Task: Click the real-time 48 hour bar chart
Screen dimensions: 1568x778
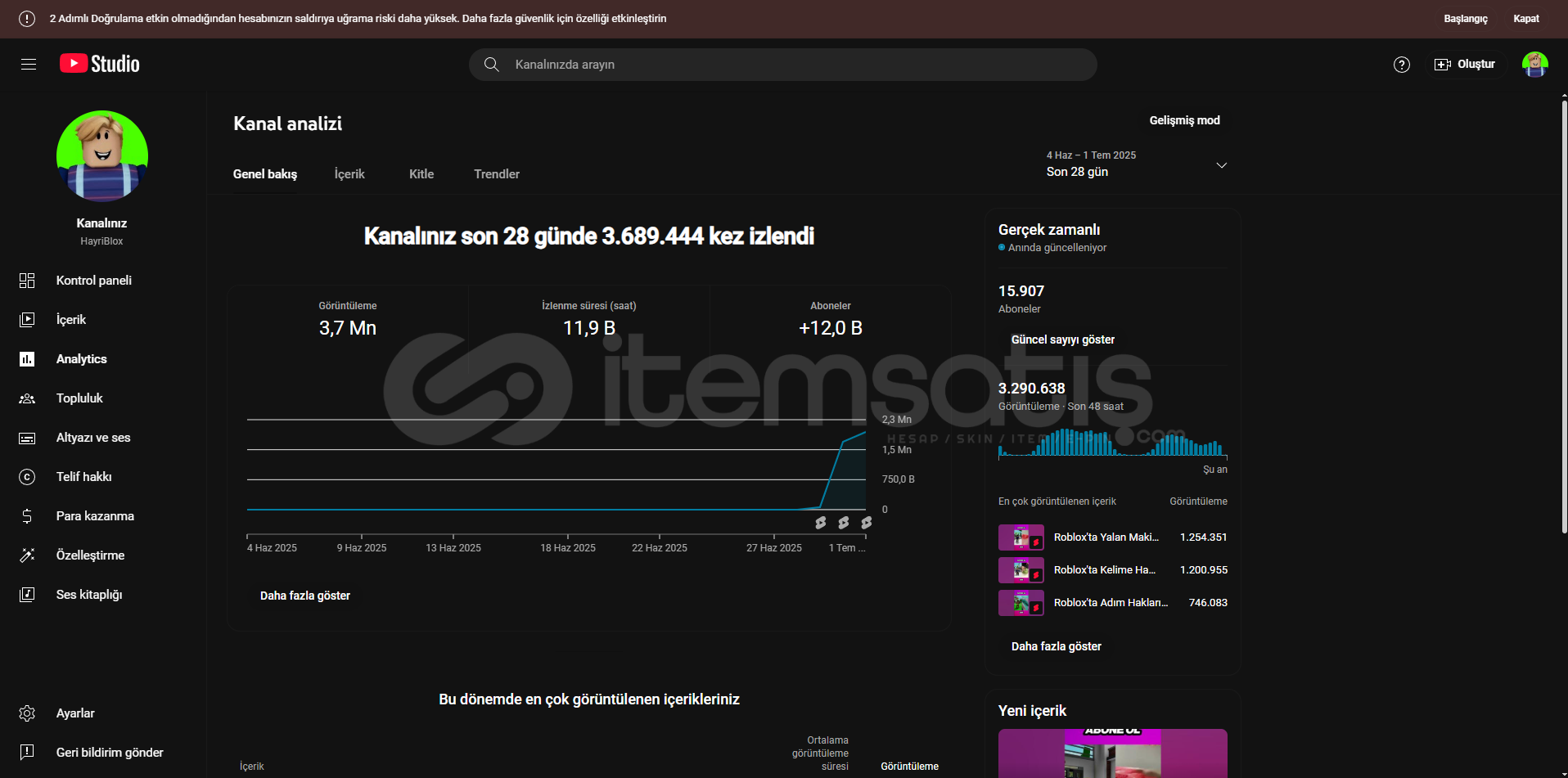Action: point(1113,443)
